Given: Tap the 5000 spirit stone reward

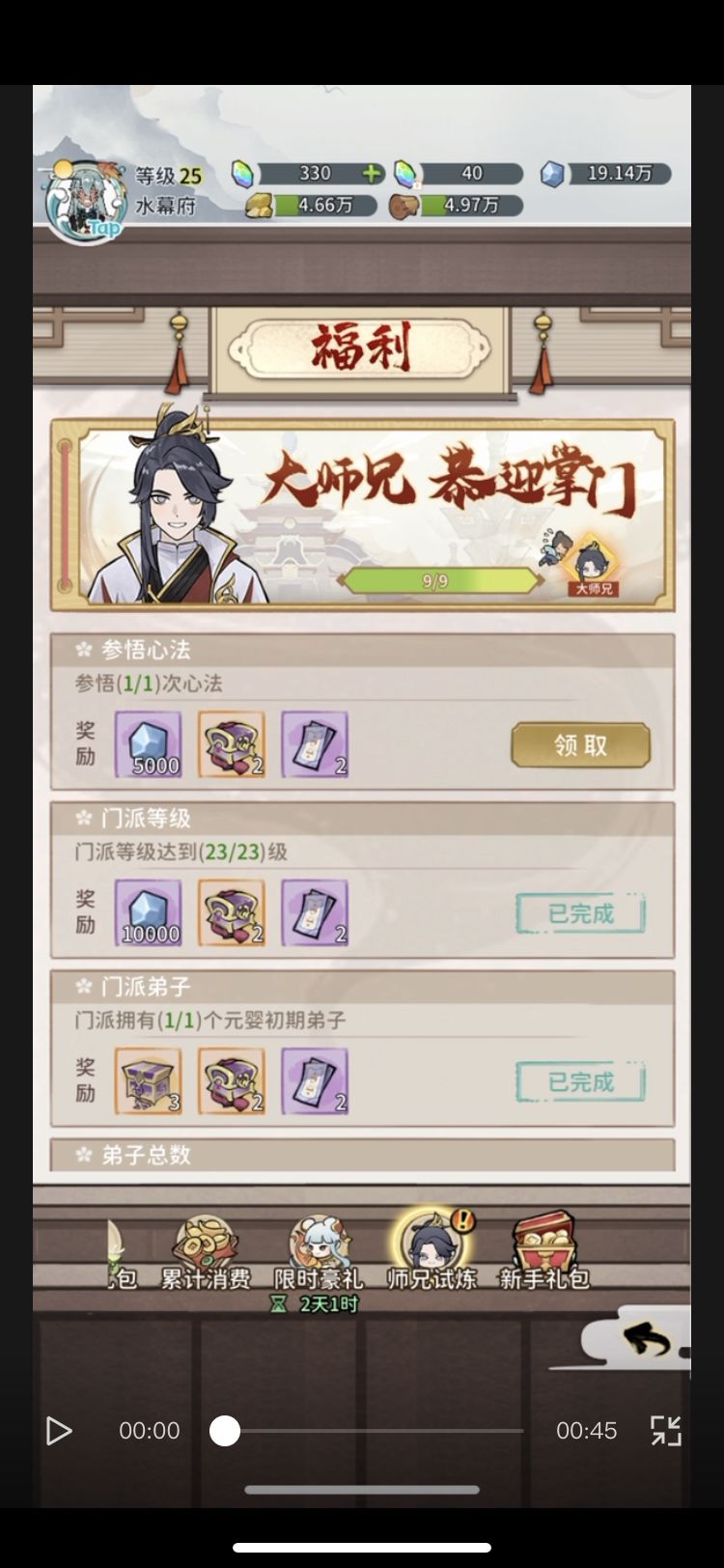Looking at the screenshot, I should 149,744.
